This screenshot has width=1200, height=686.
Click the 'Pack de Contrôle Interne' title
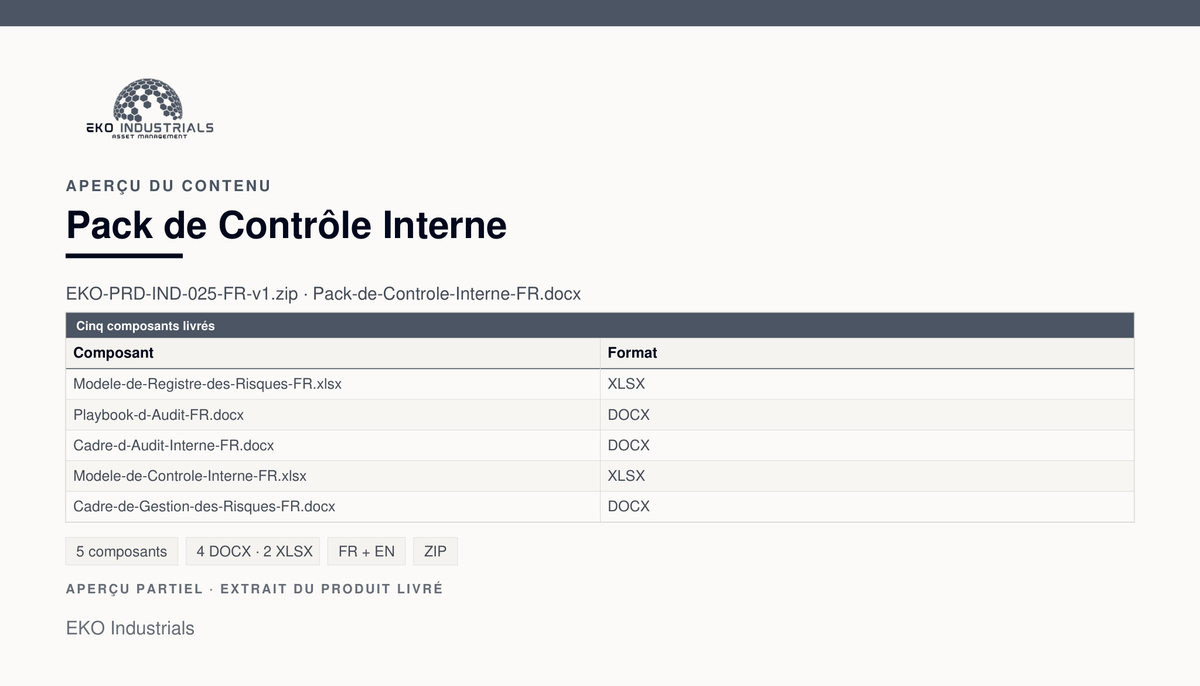[286, 225]
